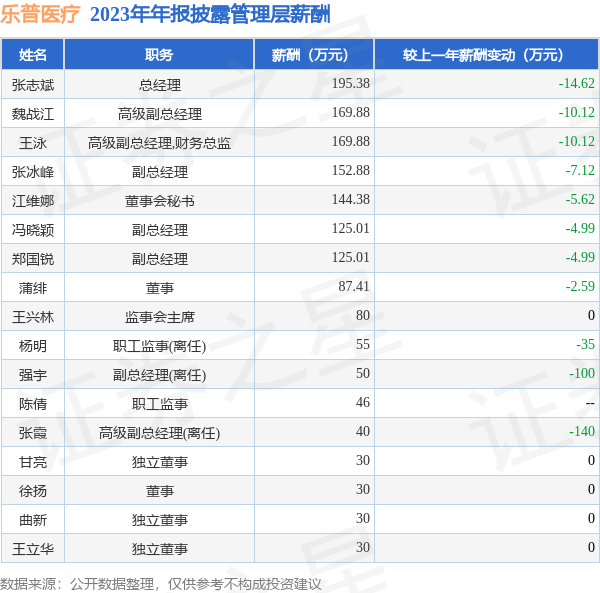Click the name cell 杨明
The width and height of the screenshot is (600, 593).
(x=33, y=346)
